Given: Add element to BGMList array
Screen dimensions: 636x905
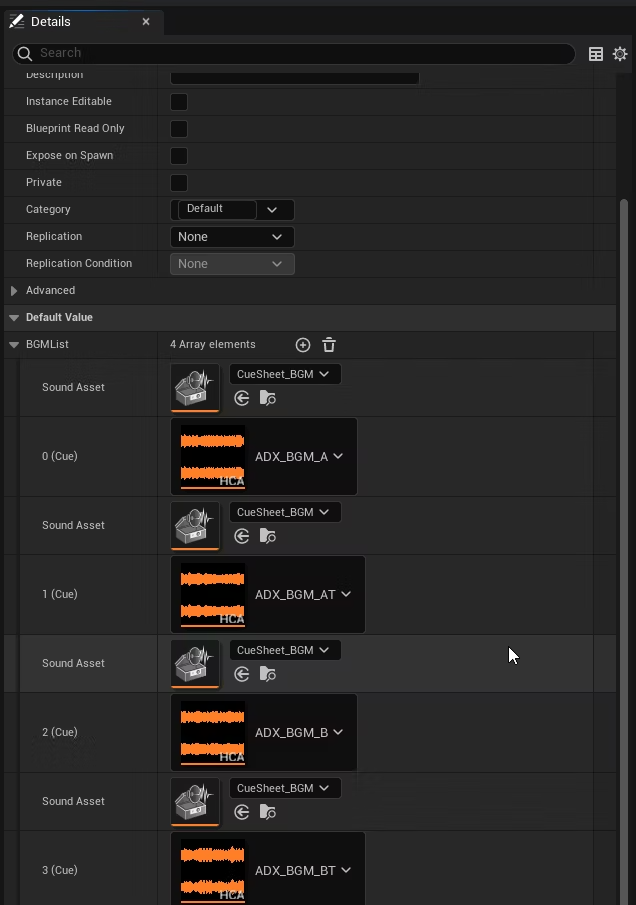Looking at the screenshot, I should pyautogui.click(x=303, y=345).
